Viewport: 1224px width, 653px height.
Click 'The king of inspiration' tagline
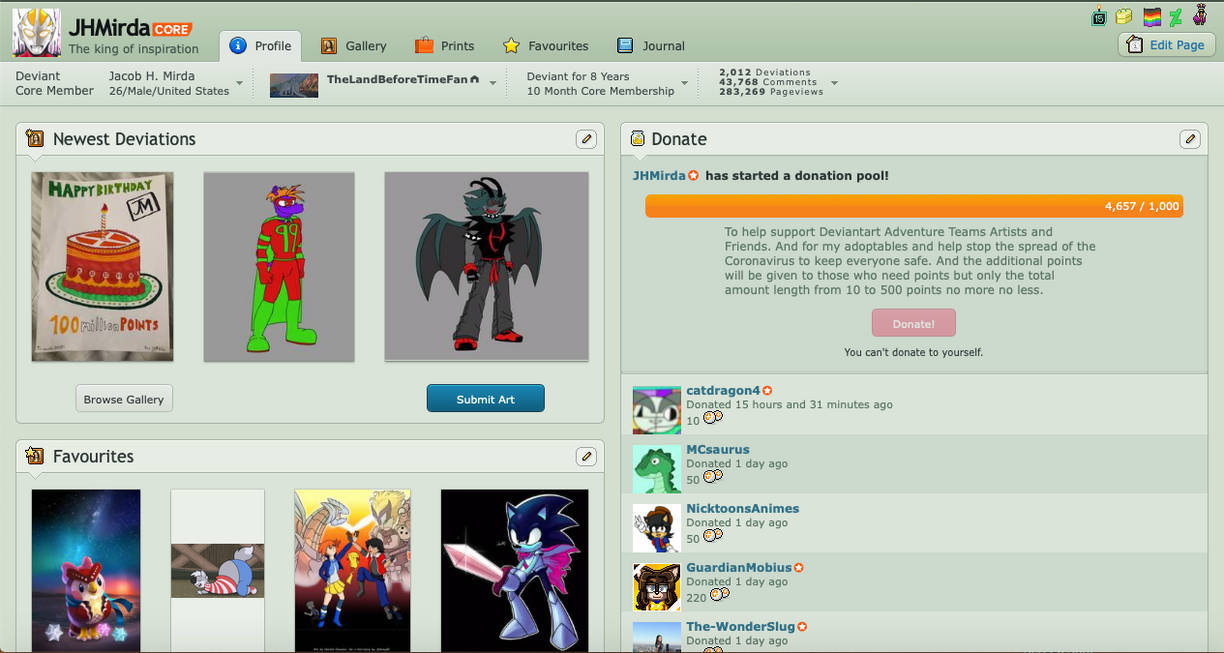coord(133,49)
